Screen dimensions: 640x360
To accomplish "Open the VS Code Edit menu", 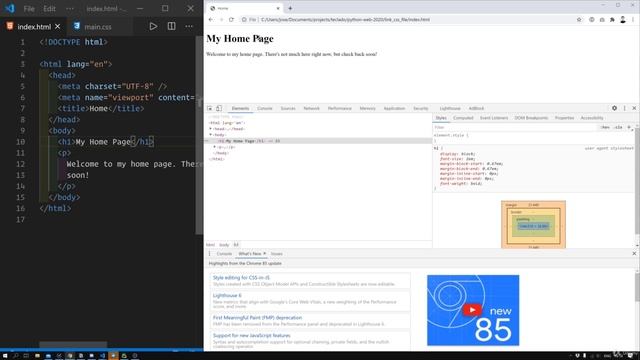I will 49,9.
